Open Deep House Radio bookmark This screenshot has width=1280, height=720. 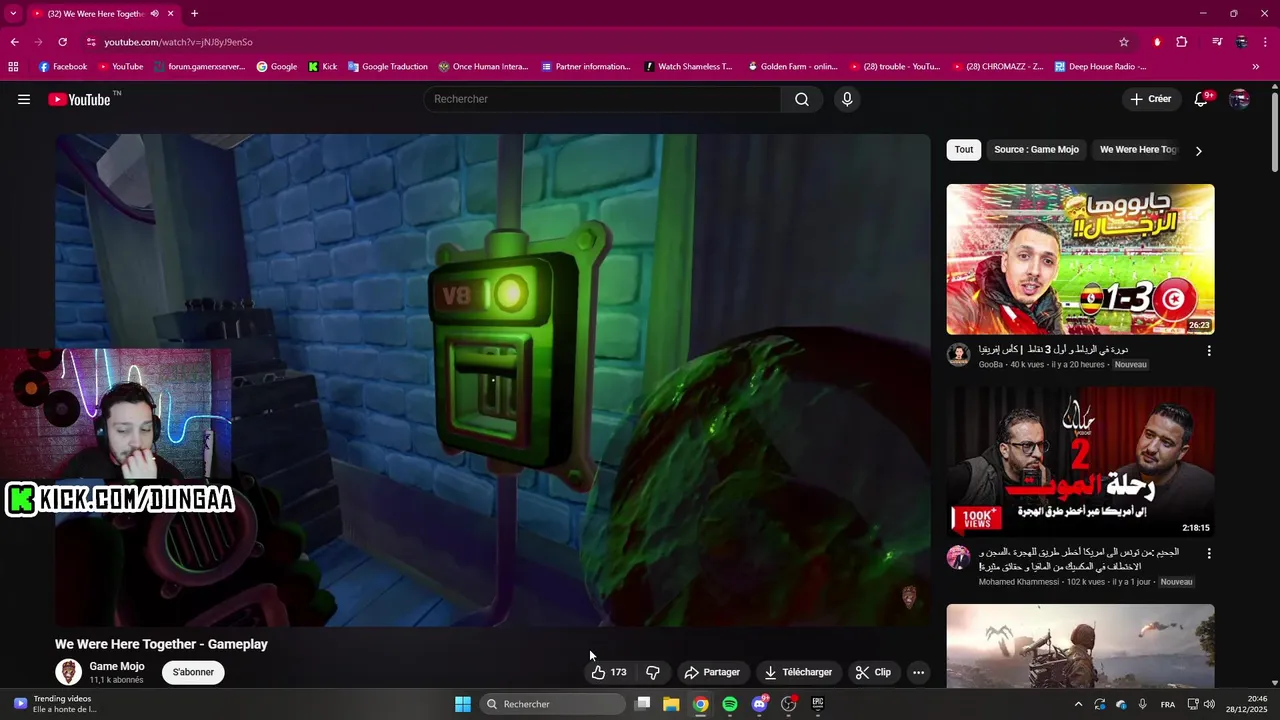1100,67
